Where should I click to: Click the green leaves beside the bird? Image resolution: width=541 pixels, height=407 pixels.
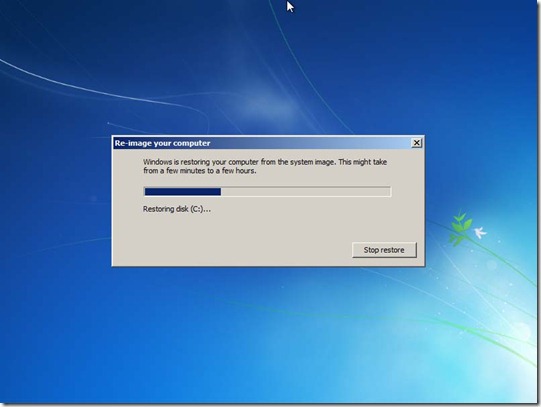click(460, 226)
